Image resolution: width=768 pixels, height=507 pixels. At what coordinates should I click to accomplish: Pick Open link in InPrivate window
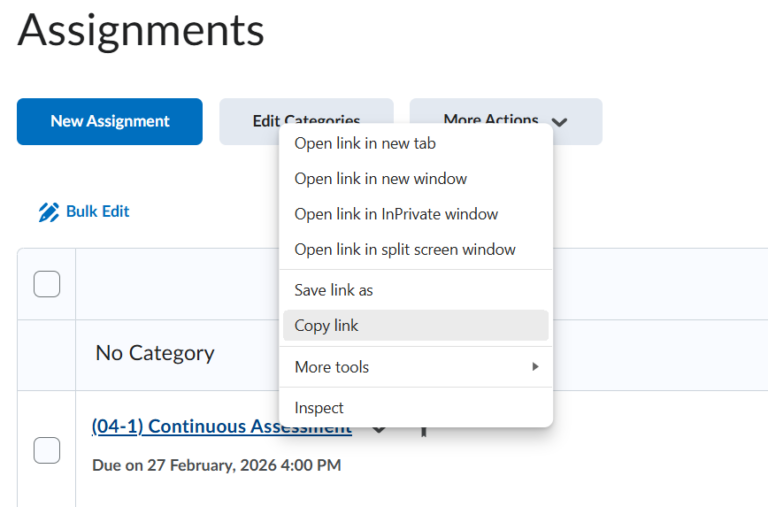(x=396, y=214)
